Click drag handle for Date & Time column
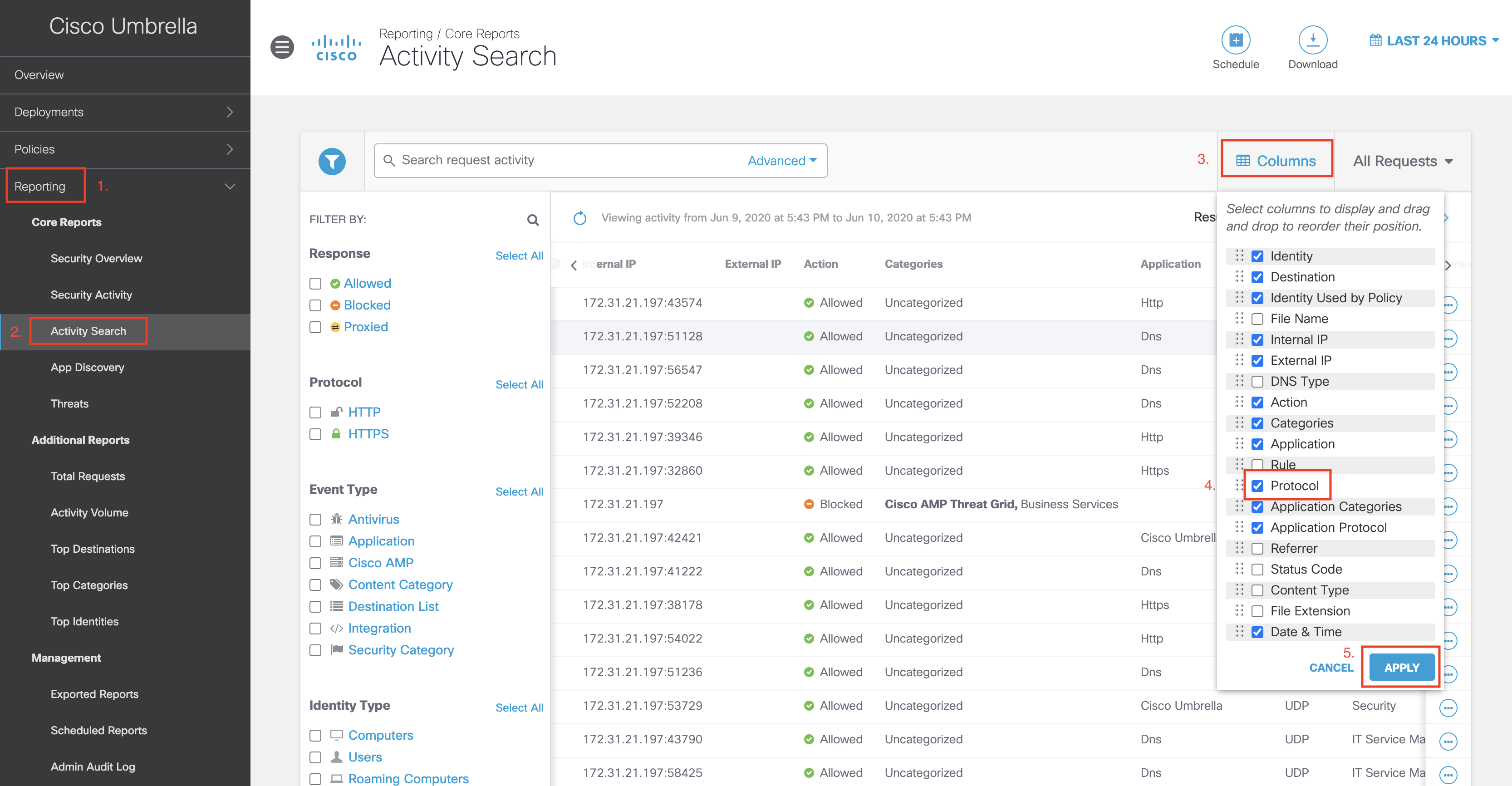 click(1239, 632)
